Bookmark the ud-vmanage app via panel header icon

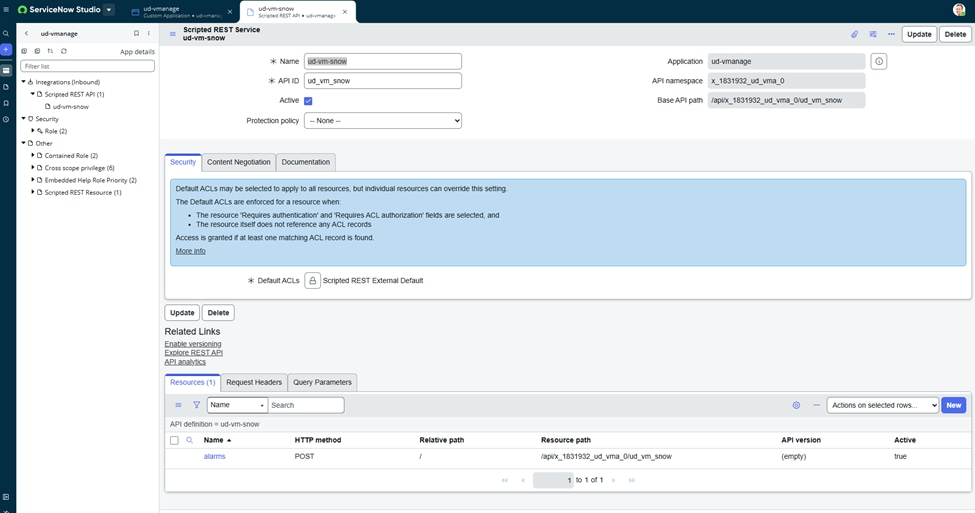pos(136,34)
